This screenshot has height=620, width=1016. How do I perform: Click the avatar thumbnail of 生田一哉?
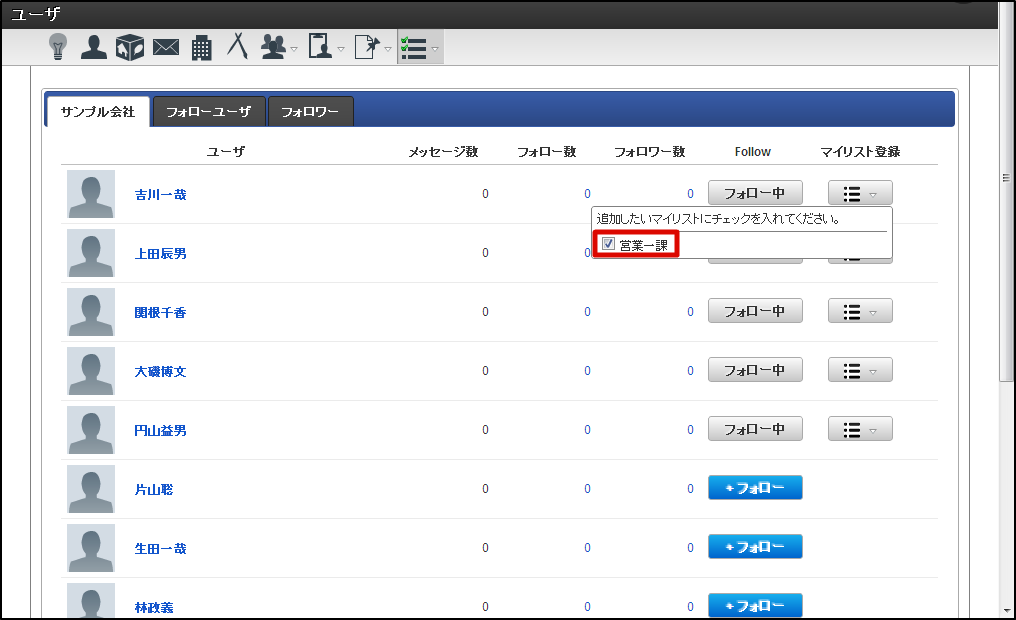[x=91, y=548]
